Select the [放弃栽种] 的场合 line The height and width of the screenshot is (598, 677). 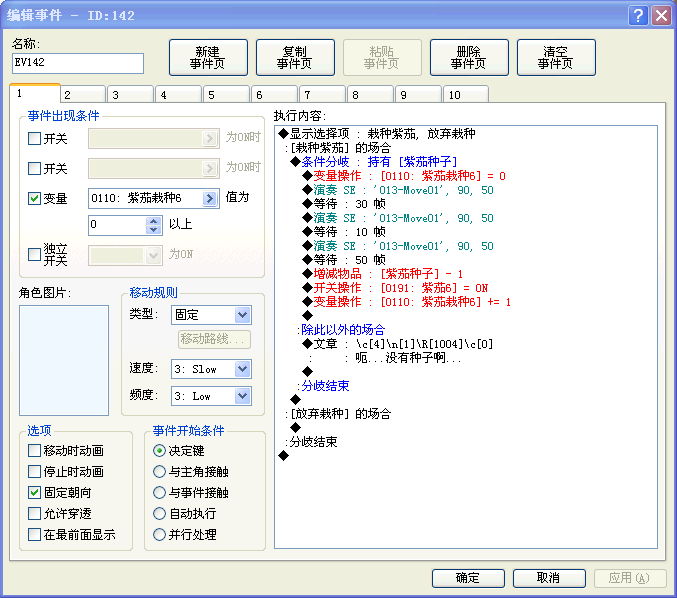(338, 414)
